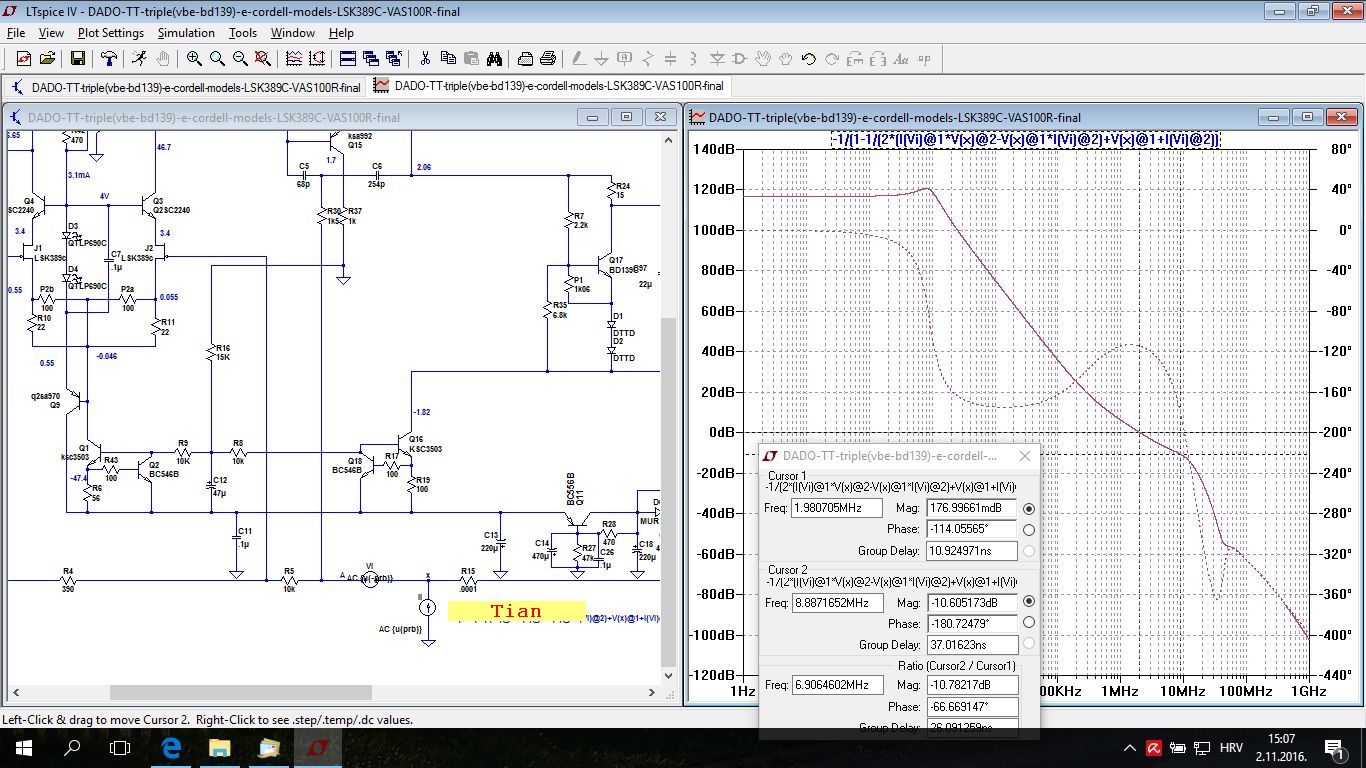Click the Print Setup icon

coord(525,59)
